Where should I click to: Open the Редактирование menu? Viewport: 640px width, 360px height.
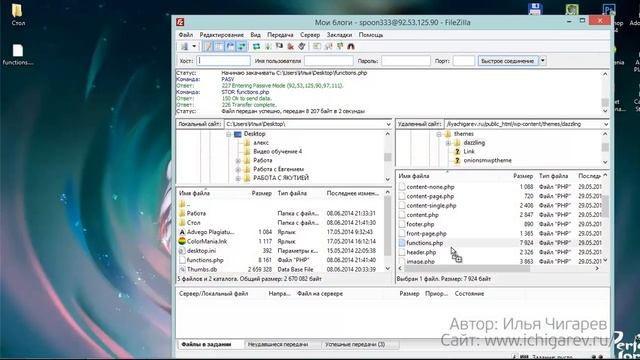pos(222,35)
